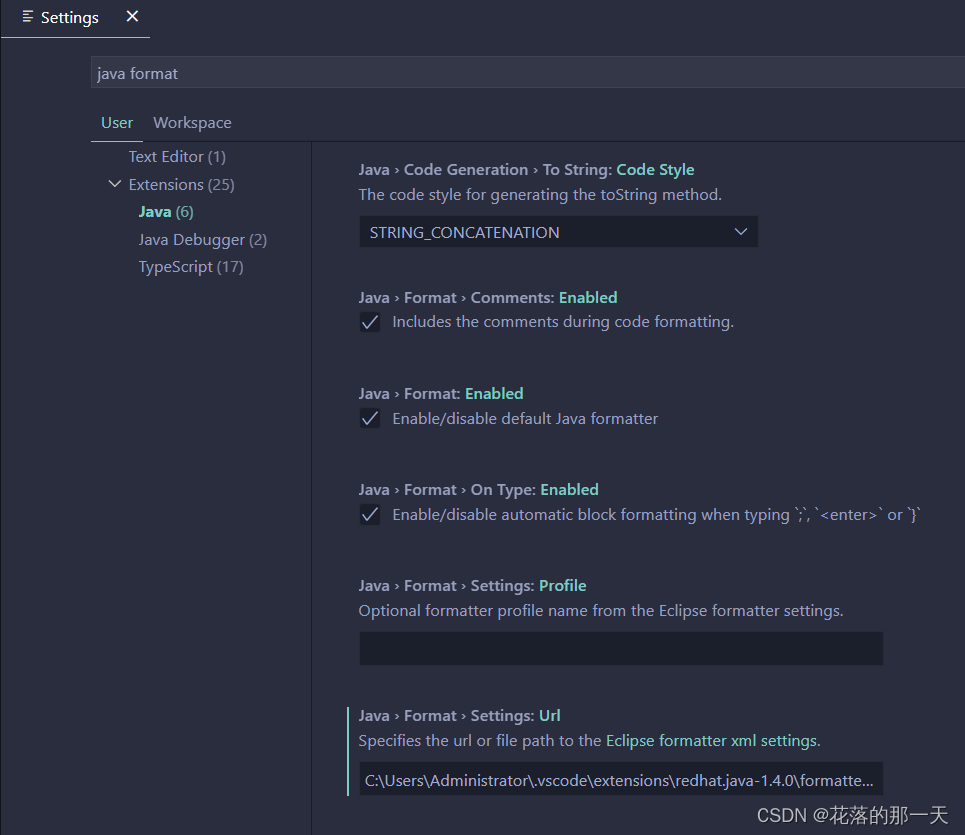Image resolution: width=965 pixels, height=835 pixels.
Task: Click the 'Java › Format › Settings: Url' title
Action: point(459,716)
